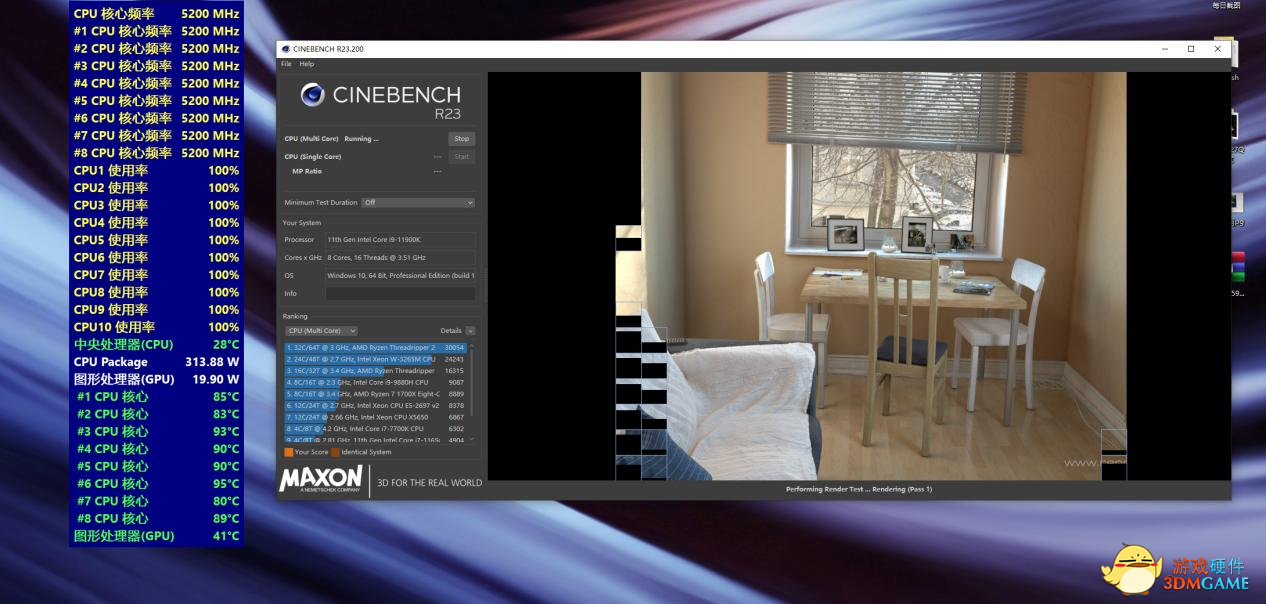Select the Cores x GHz field
Screen dimensions: 1266x604
click(400, 258)
